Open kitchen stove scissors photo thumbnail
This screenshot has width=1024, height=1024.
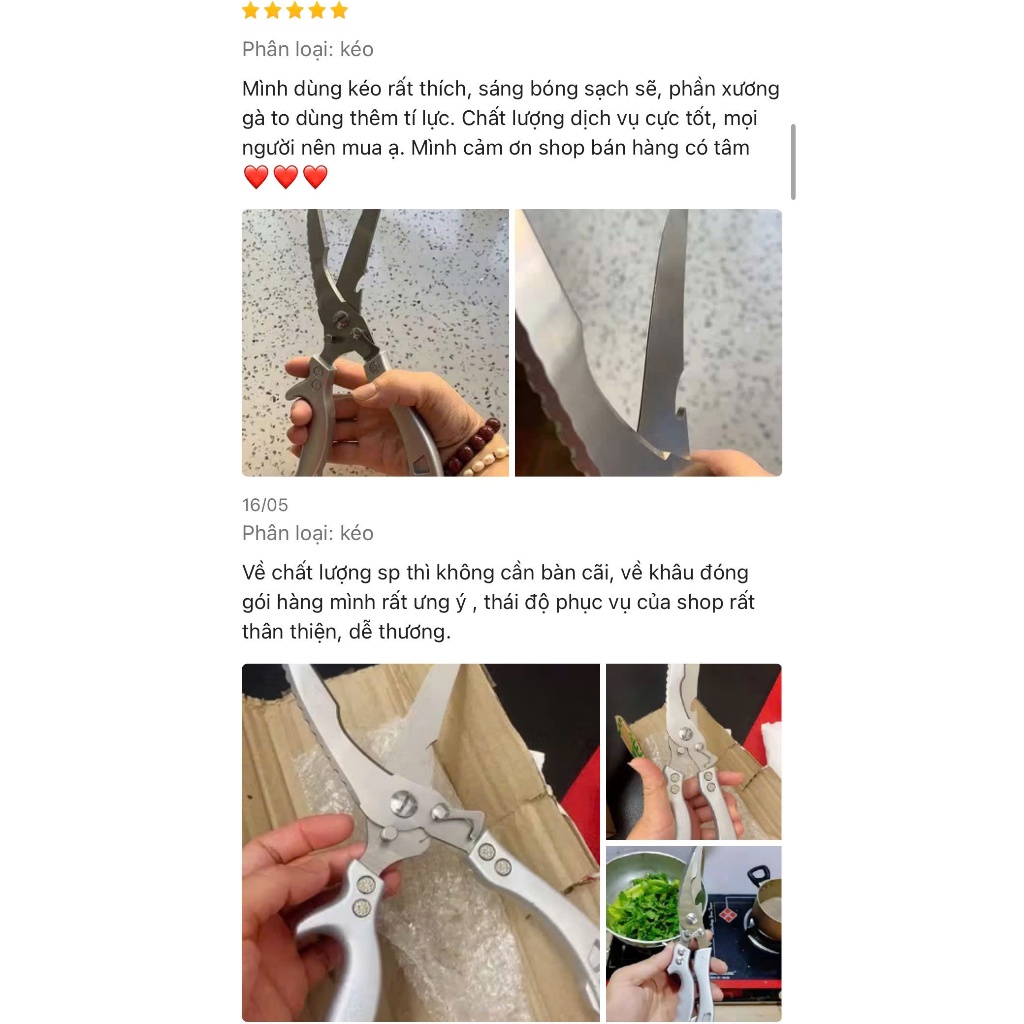[x=694, y=934]
